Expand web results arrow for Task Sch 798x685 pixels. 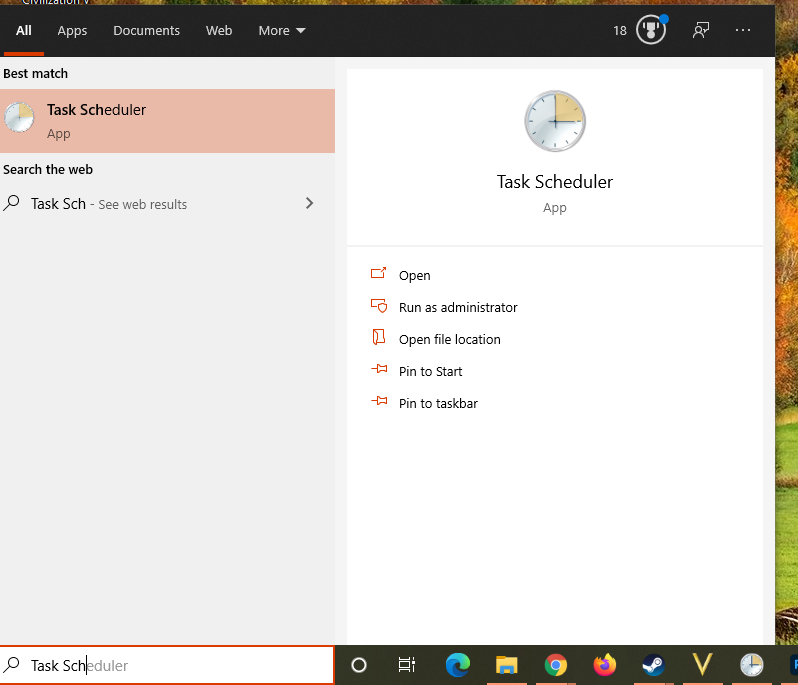(x=309, y=203)
